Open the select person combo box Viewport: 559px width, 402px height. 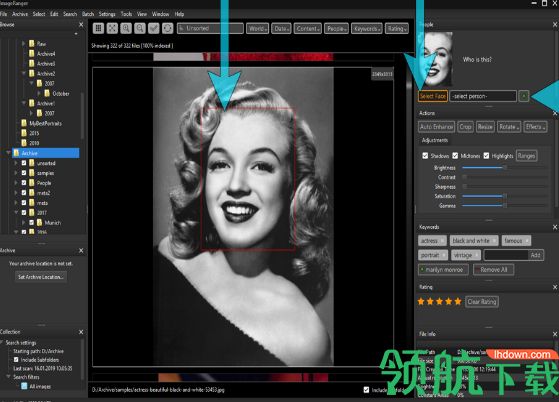(x=483, y=96)
